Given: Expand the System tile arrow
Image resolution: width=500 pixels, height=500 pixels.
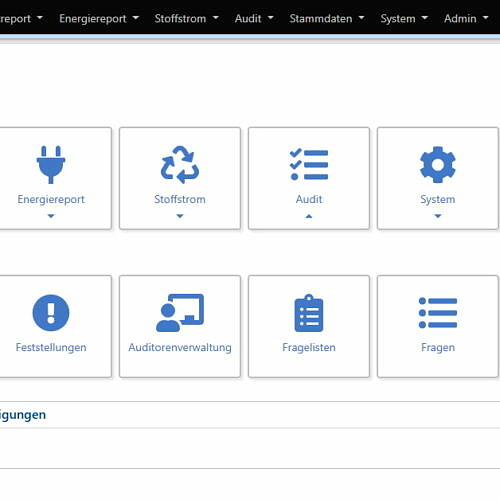Looking at the screenshot, I should click(x=438, y=216).
